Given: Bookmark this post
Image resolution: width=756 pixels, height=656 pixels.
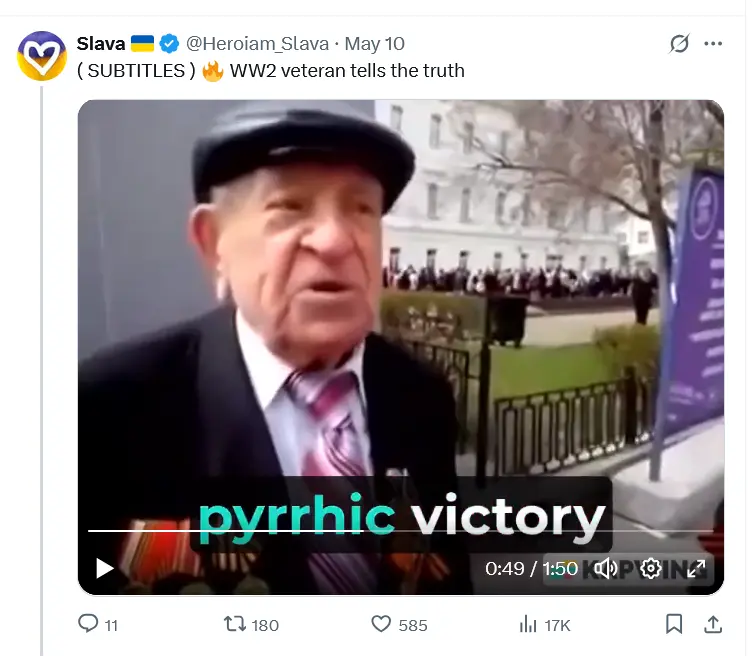Looking at the screenshot, I should (674, 624).
